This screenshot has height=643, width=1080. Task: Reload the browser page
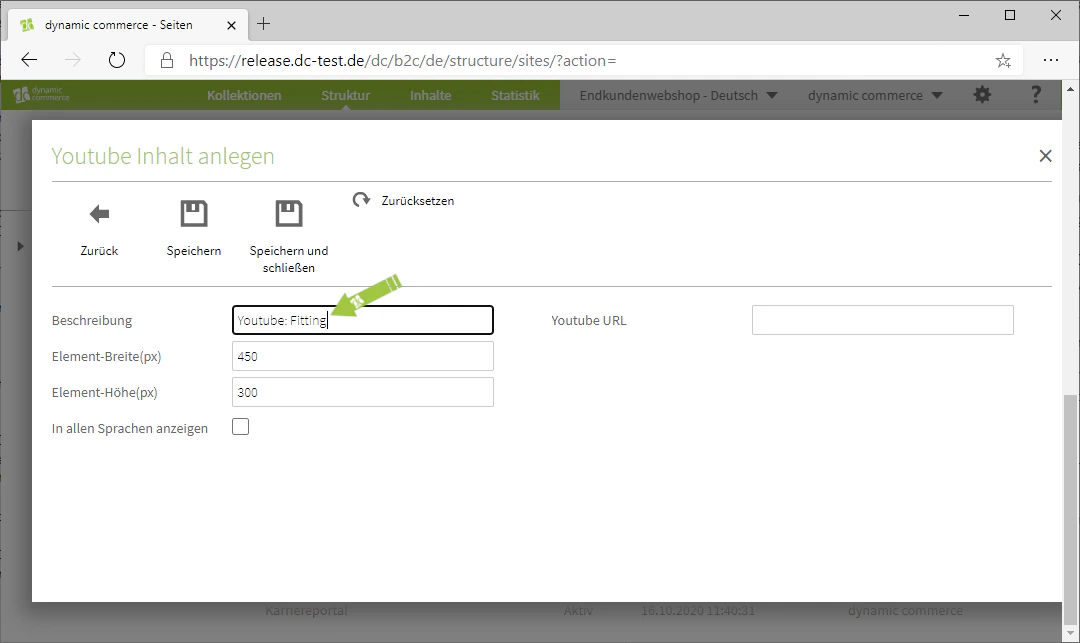(x=117, y=61)
